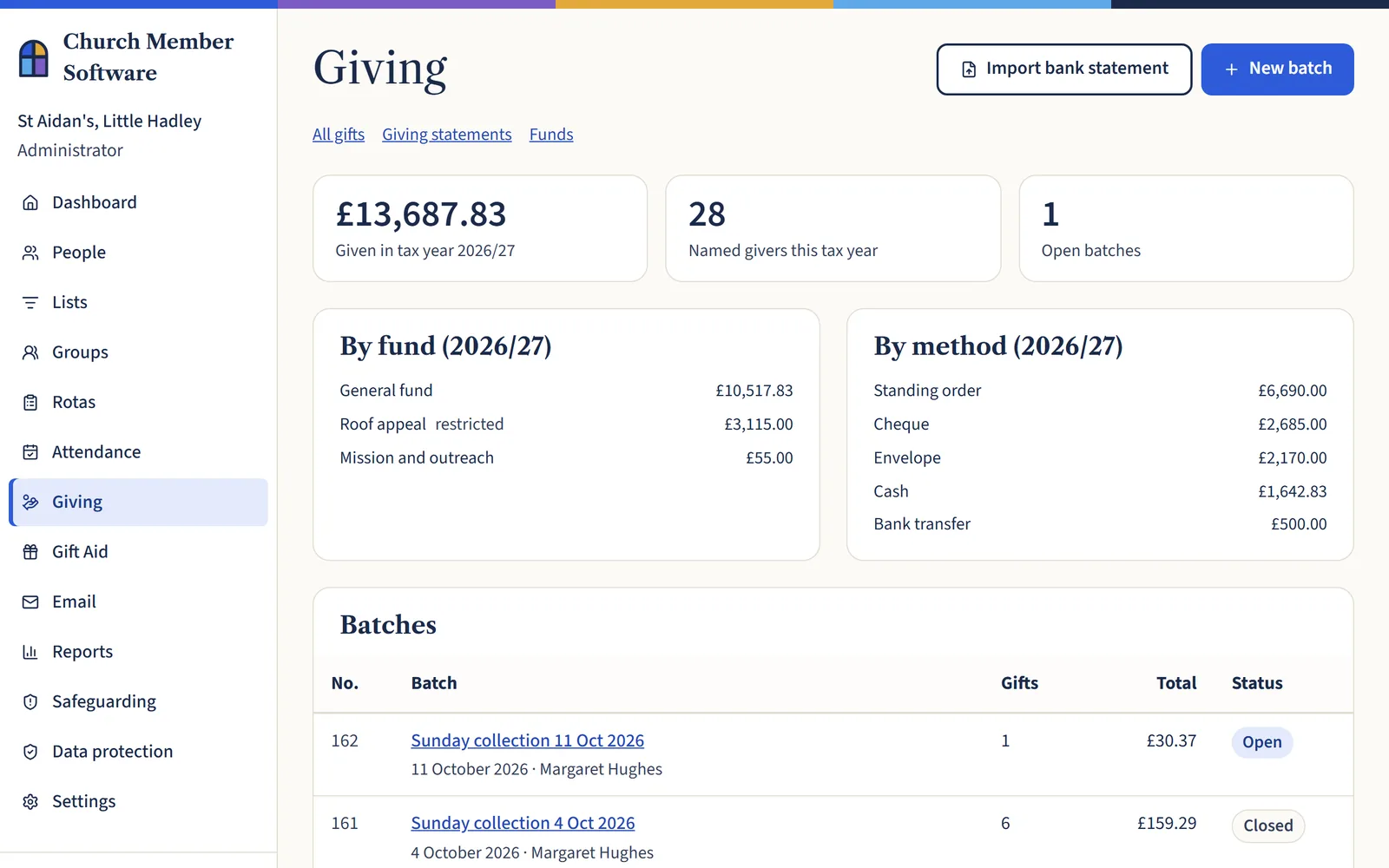Click the Groups icon in sidebar
Image resolution: width=1389 pixels, height=868 pixels.
pyautogui.click(x=30, y=352)
